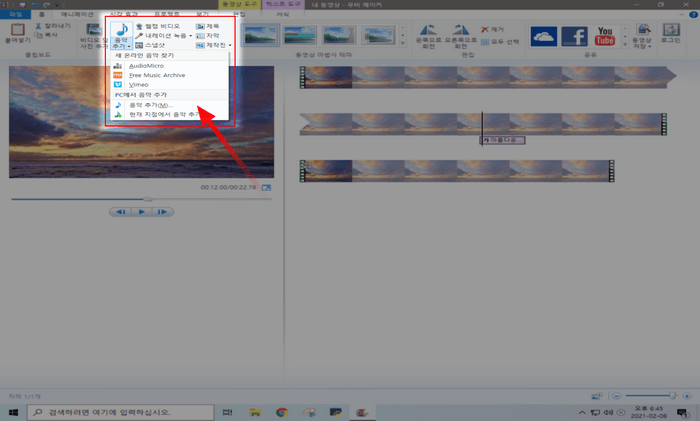Open Task View on the taskbar
Screen dimensions: 700x421
228,413
